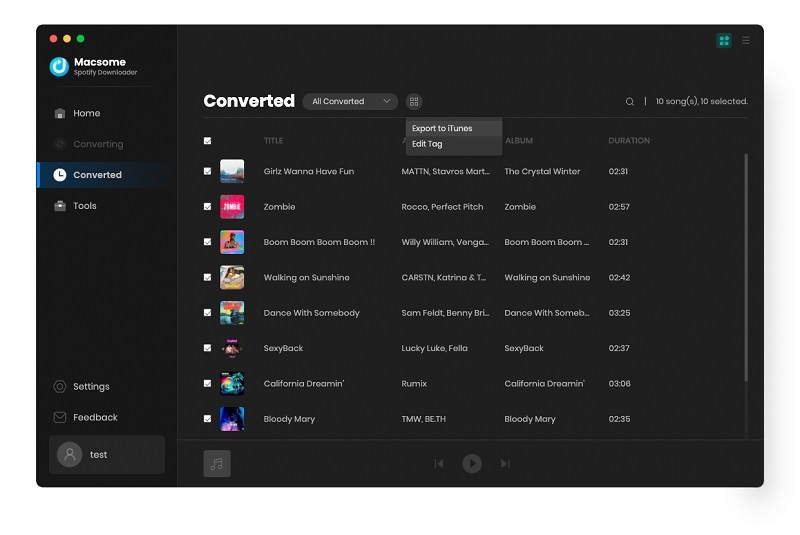Open the All Converted filter dropdown
800x535 pixels.
coord(350,101)
